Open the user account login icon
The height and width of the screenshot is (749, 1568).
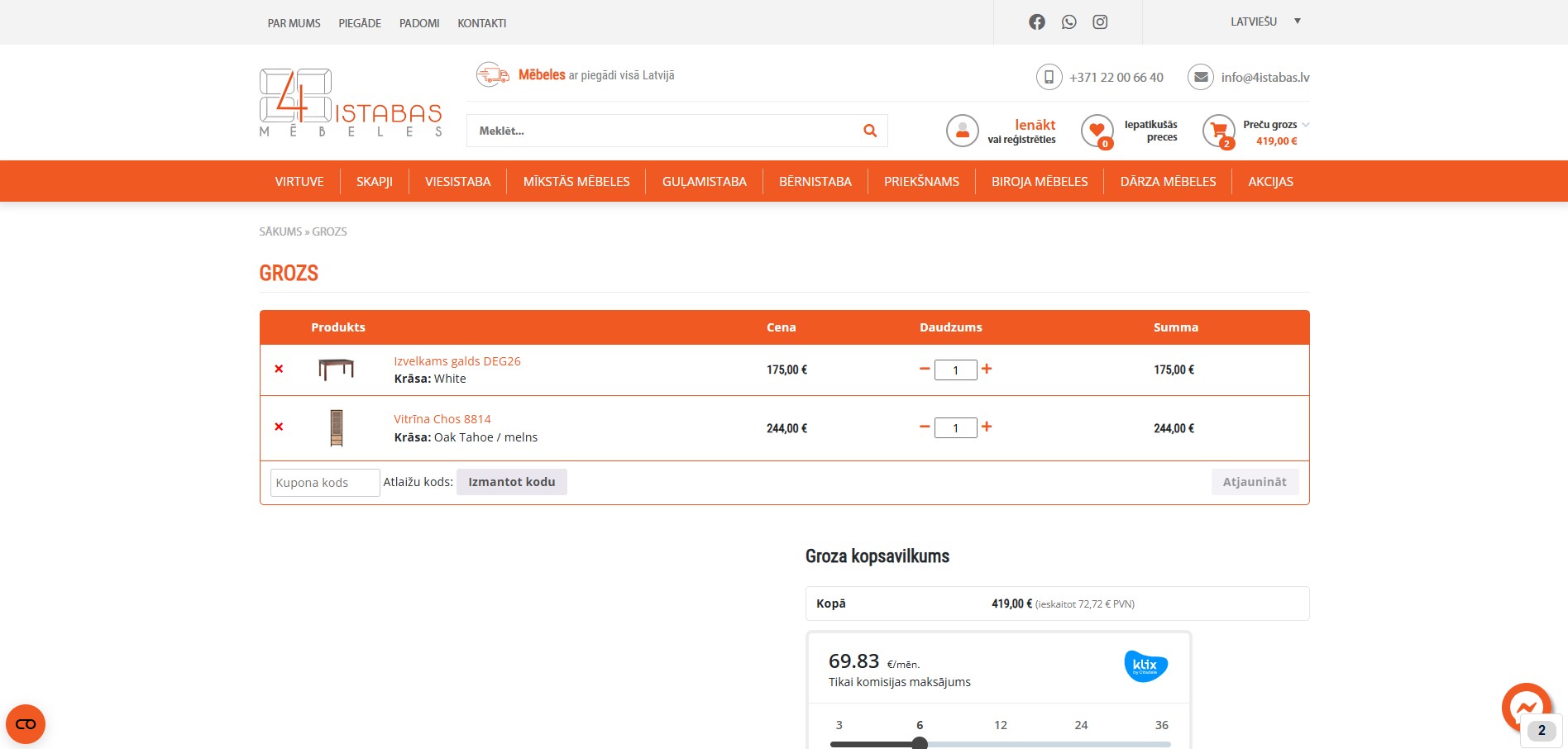[962, 131]
